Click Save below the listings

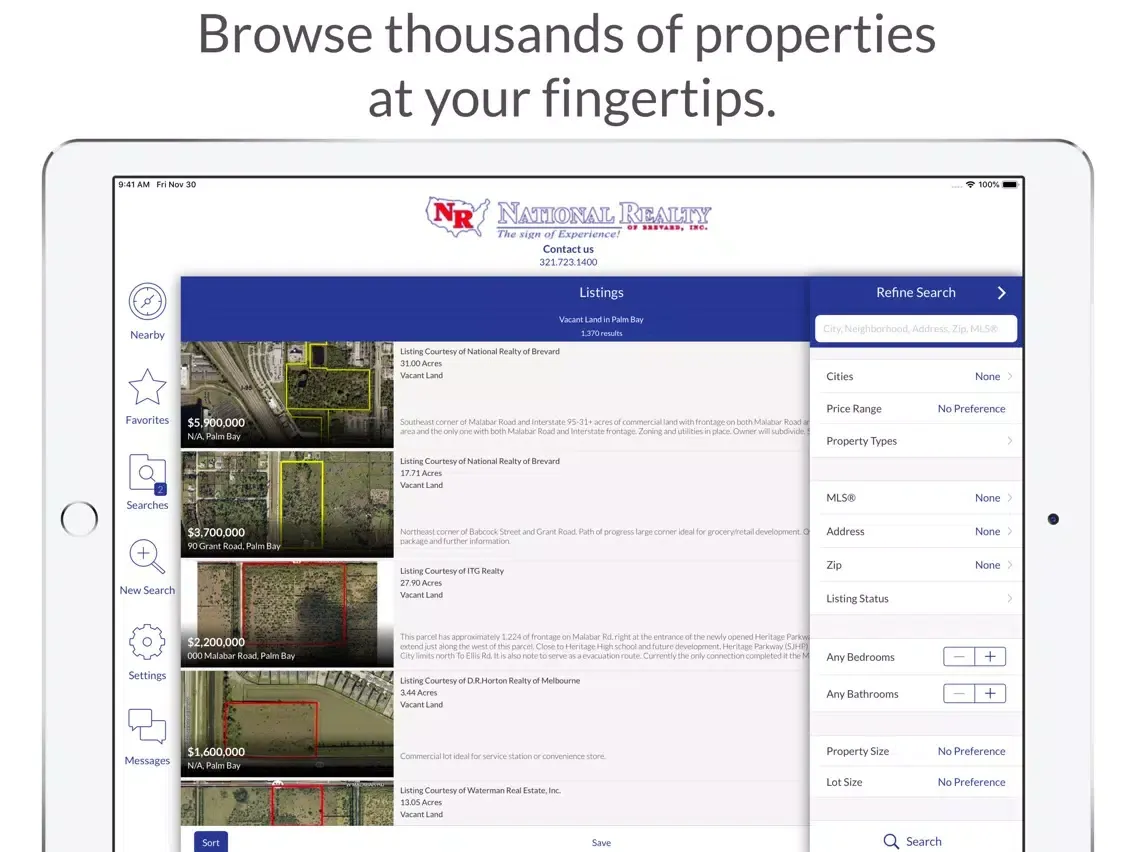[x=601, y=843]
